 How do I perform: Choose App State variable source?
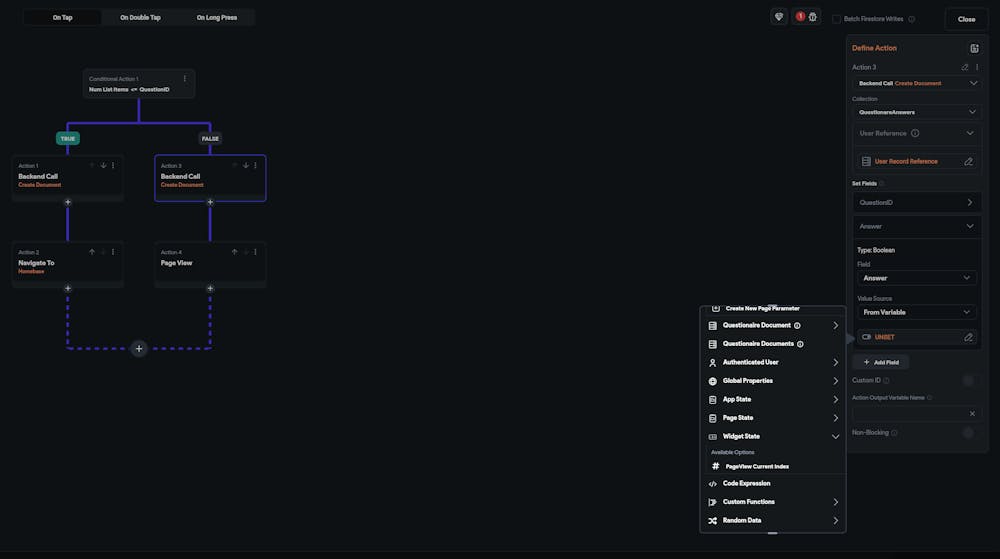click(x=773, y=400)
